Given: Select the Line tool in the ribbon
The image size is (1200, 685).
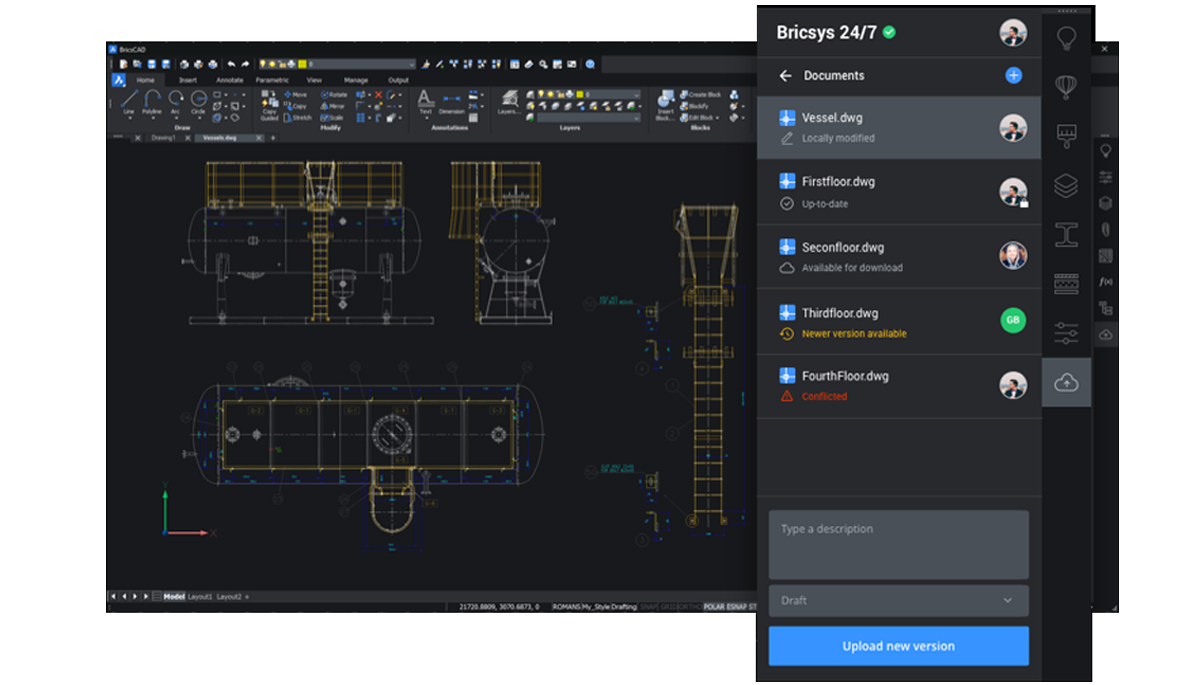Looking at the screenshot, I should pyautogui.click(x=129, y=103).
